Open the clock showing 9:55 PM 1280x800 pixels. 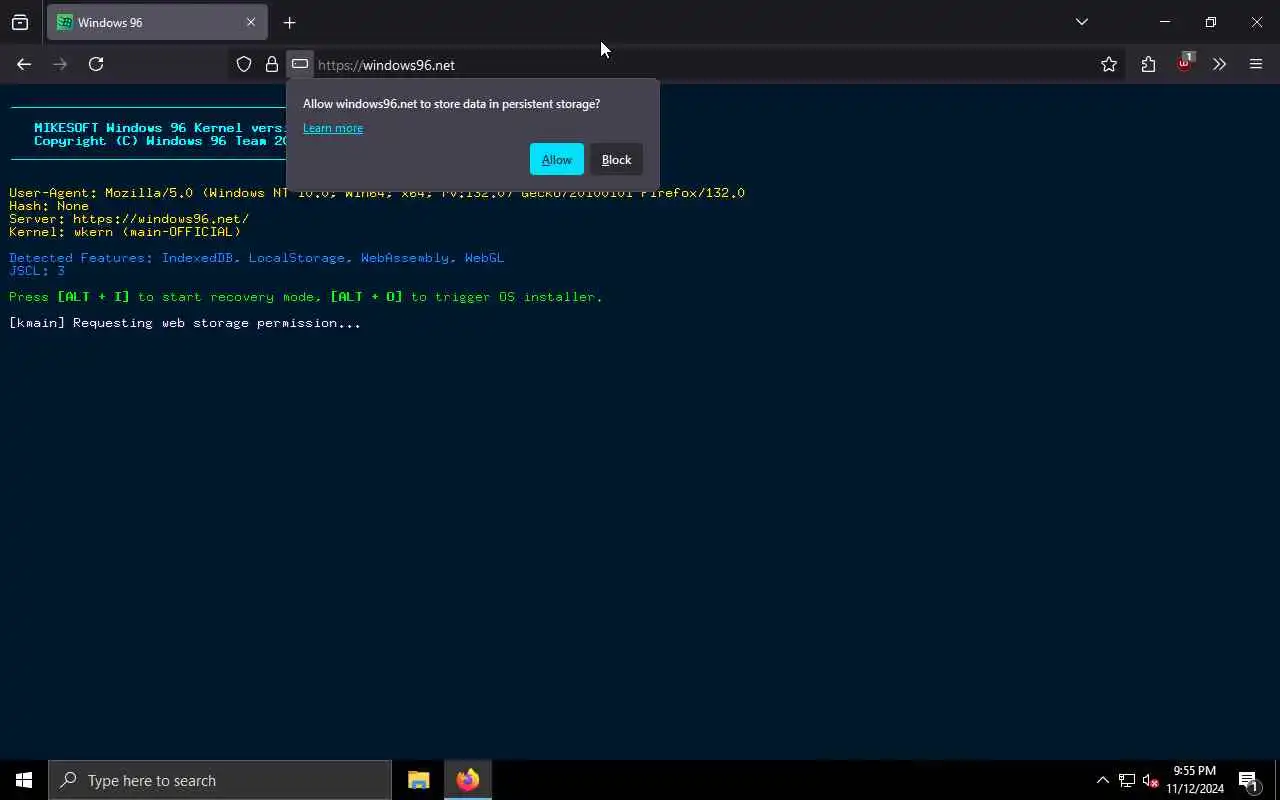click(x=1194, y=780)
